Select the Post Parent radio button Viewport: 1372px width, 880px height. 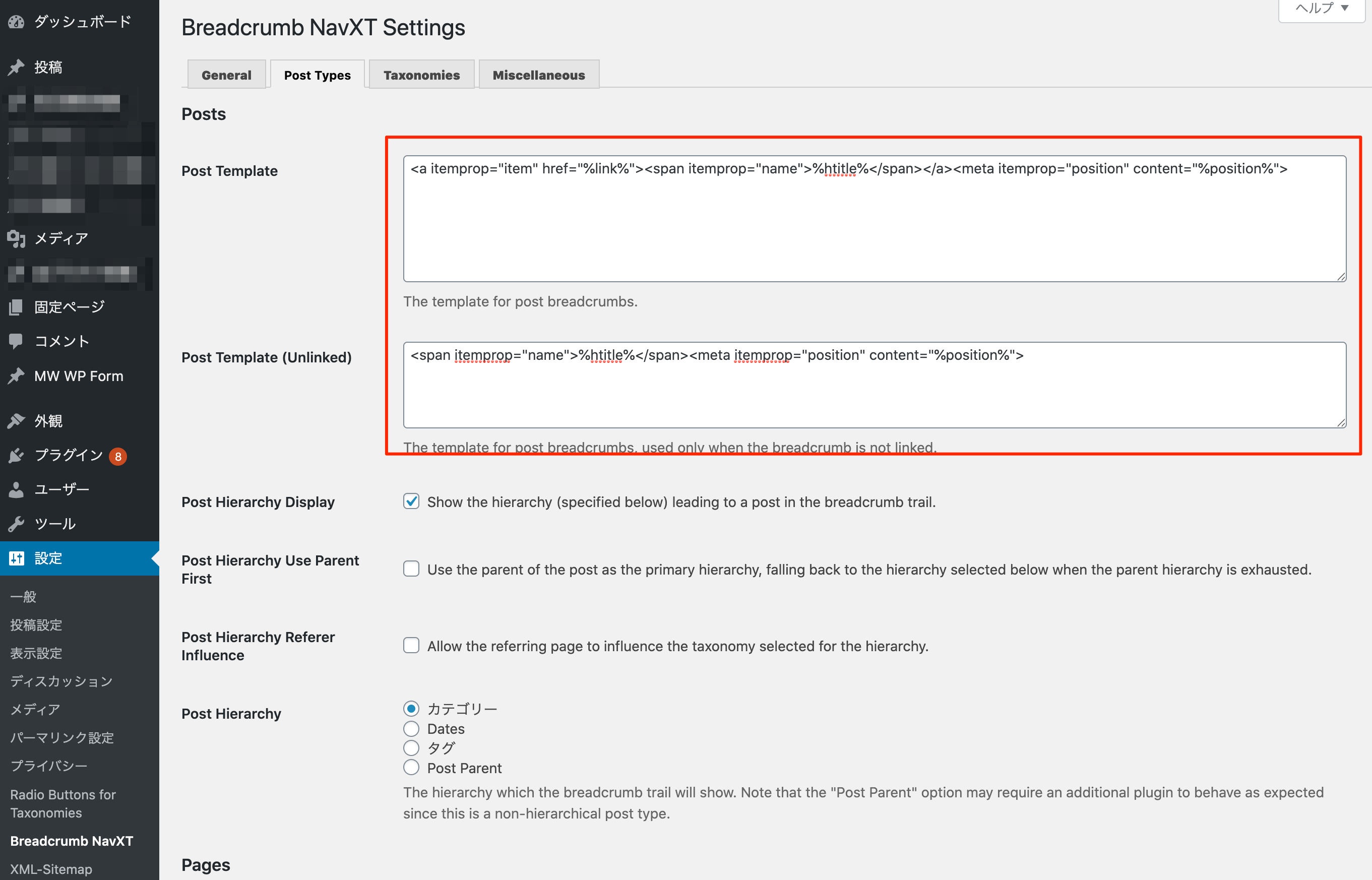[x=411, y=768]
